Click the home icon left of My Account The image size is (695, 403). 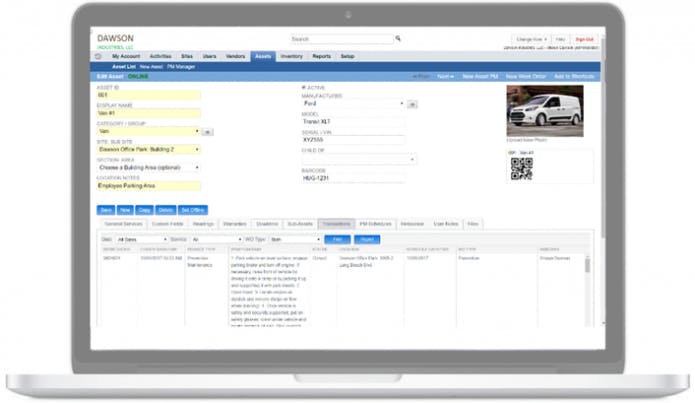click(x=98, y=56)
